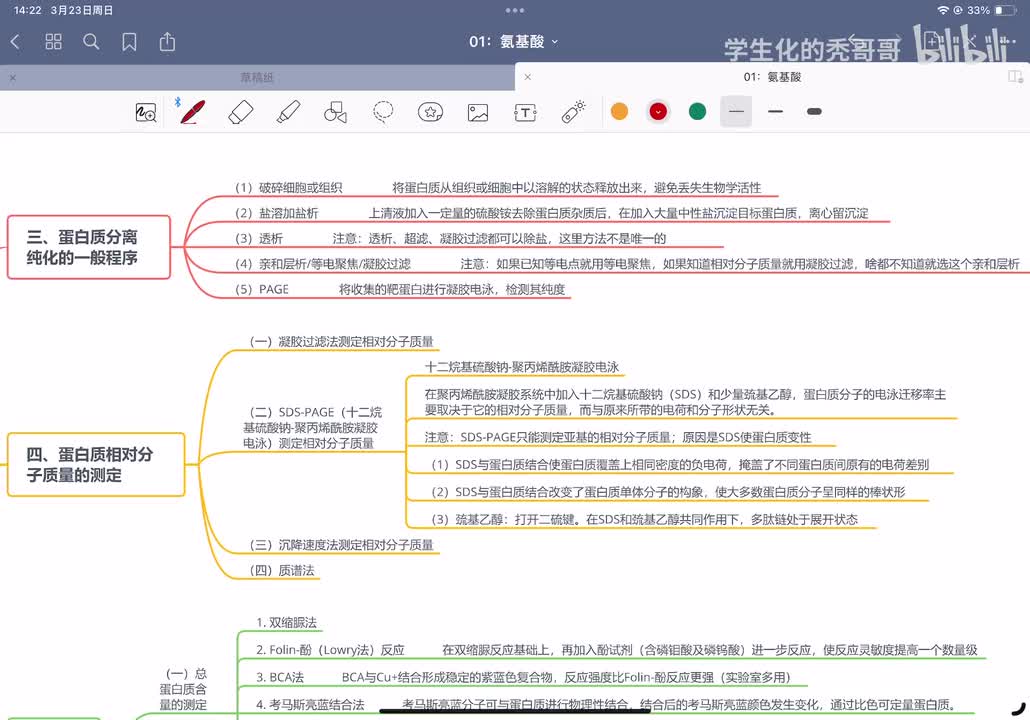Screen dimensions: 1030x720
Task: Click text 十二烷基硫酸钠-聚丙烯酰胺凝胶电泳
Action: tap(522, 367)
